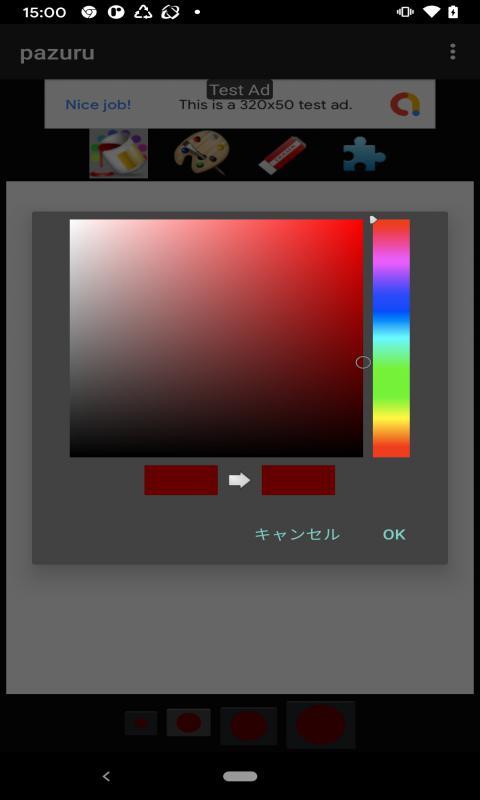
Task: Tap the home pill navigation button
Action: tap(240, 777)
